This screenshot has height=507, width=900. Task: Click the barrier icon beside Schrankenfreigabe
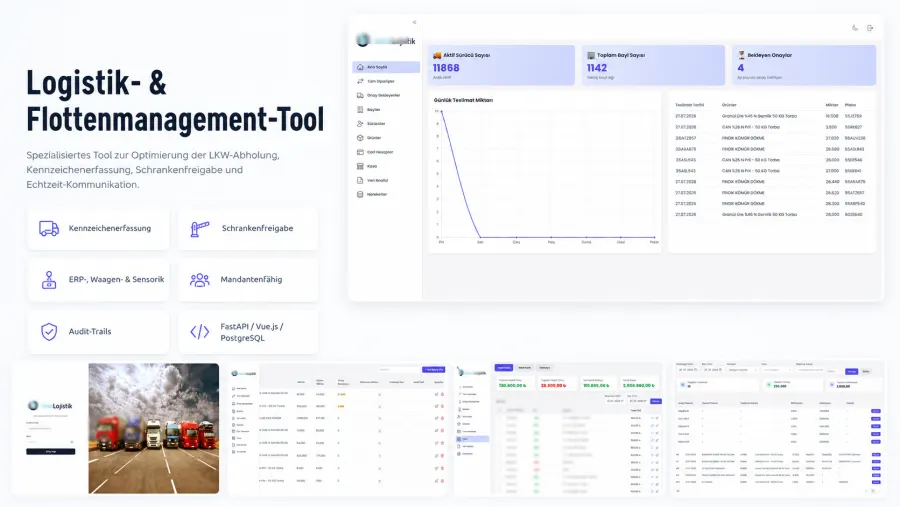coord(200,229)
